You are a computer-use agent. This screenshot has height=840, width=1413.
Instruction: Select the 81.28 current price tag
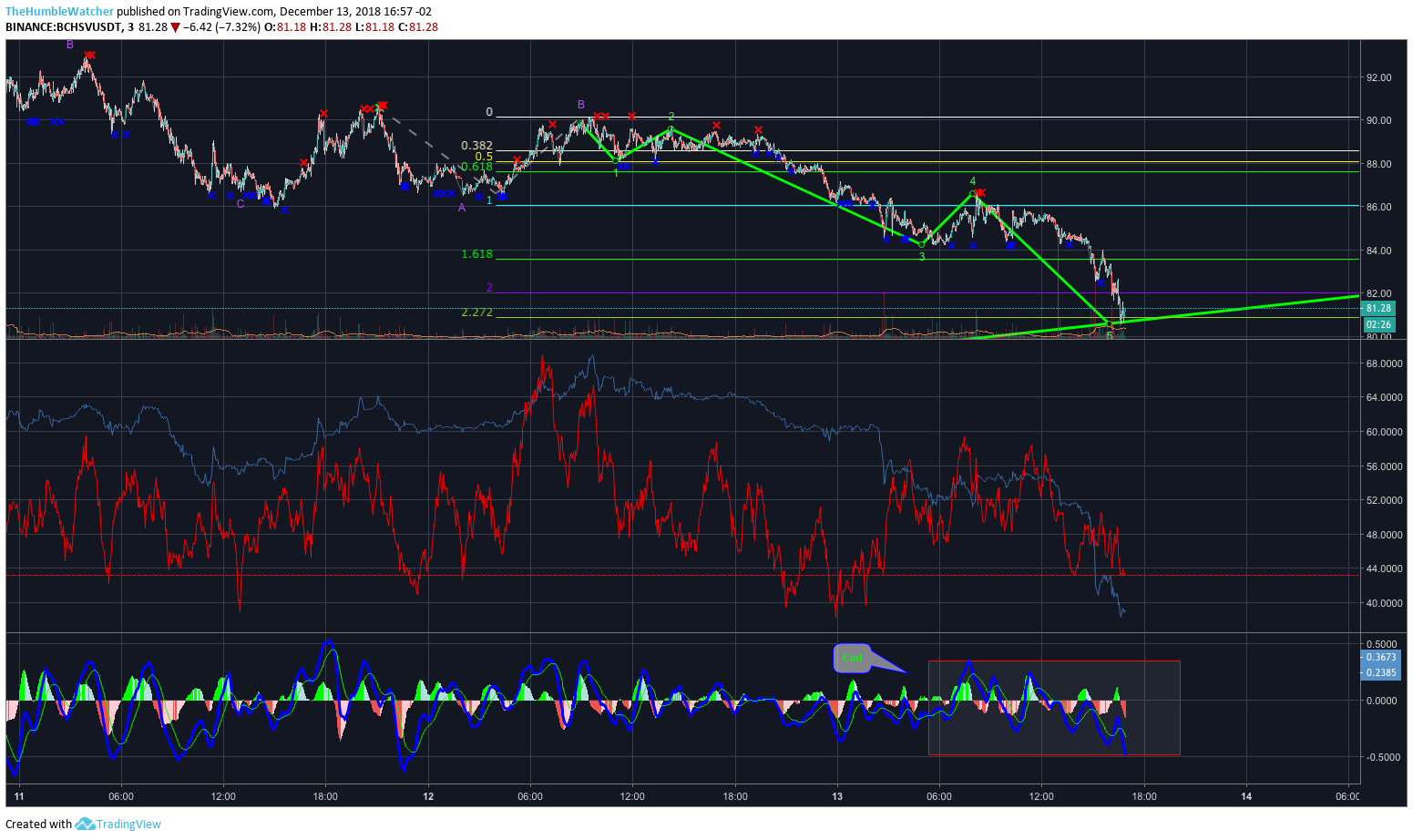point(1379,309)
